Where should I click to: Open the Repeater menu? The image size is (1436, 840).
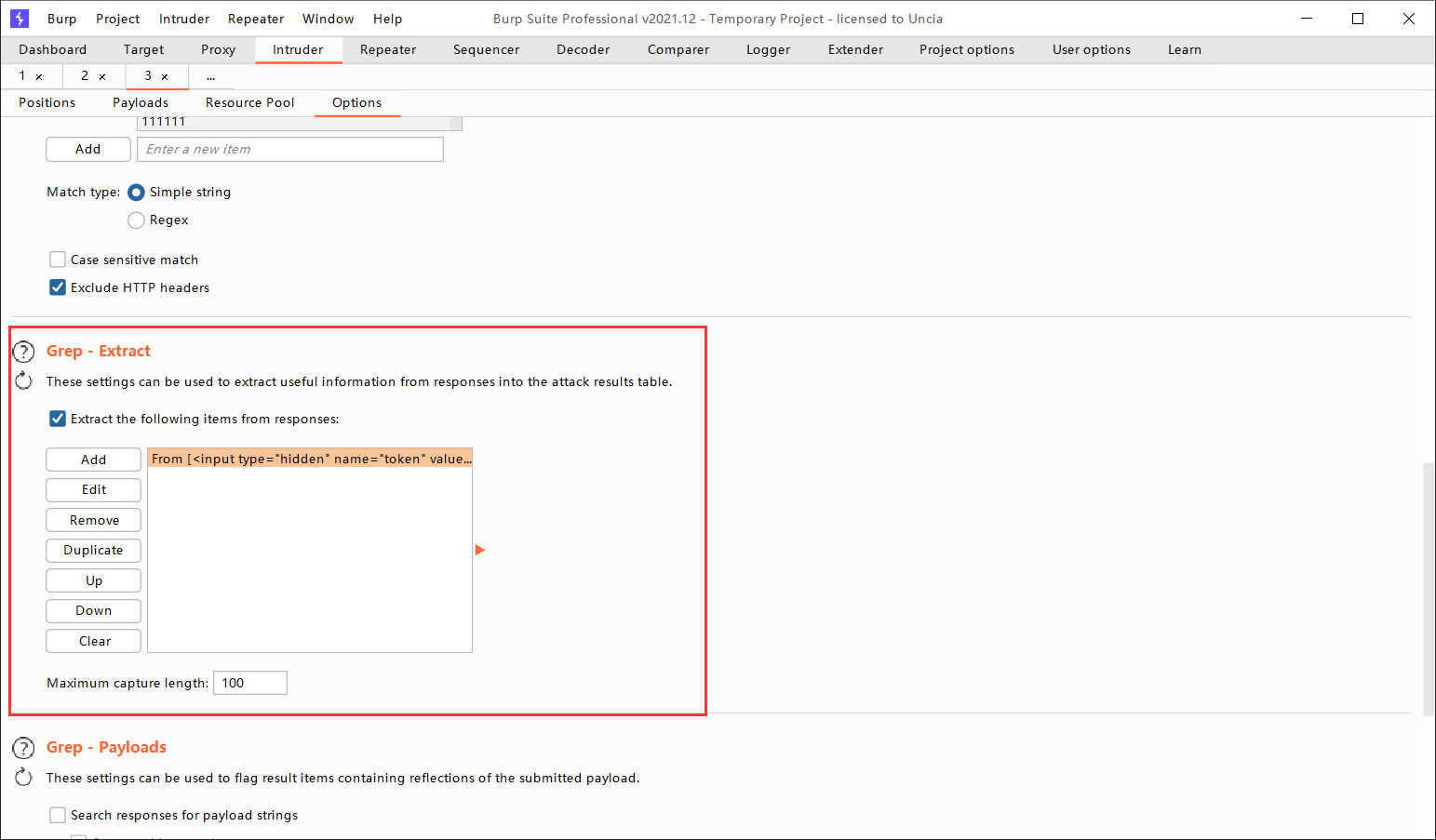click(x=256, y=19)
